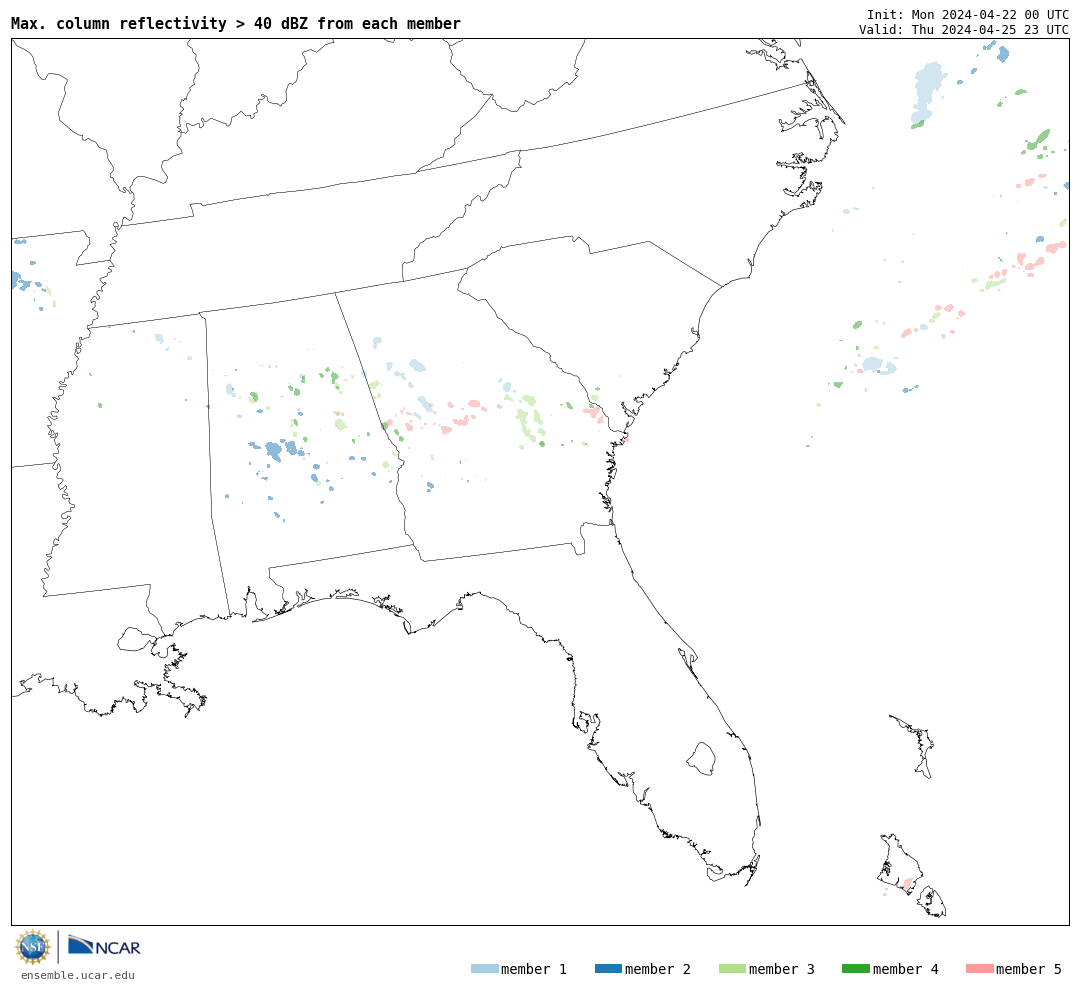1080x988 pixels.
Task: Click Lake Okeechobee outline in Florida
Action: [701, 759]
